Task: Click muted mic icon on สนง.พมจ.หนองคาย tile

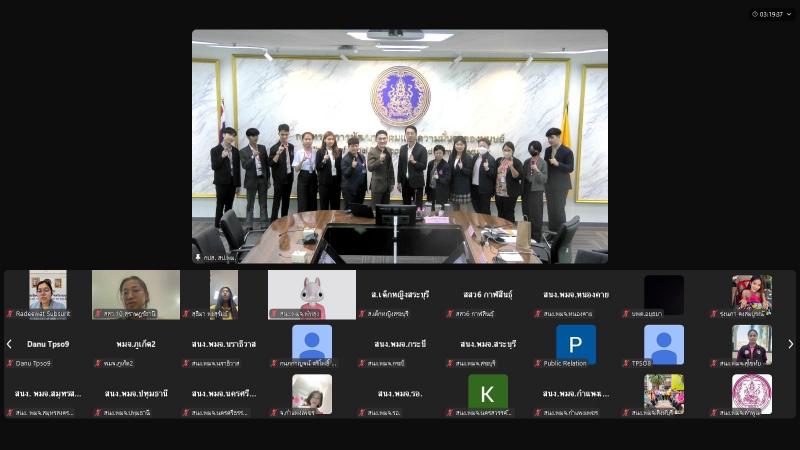Action: (x=538, y=314)
